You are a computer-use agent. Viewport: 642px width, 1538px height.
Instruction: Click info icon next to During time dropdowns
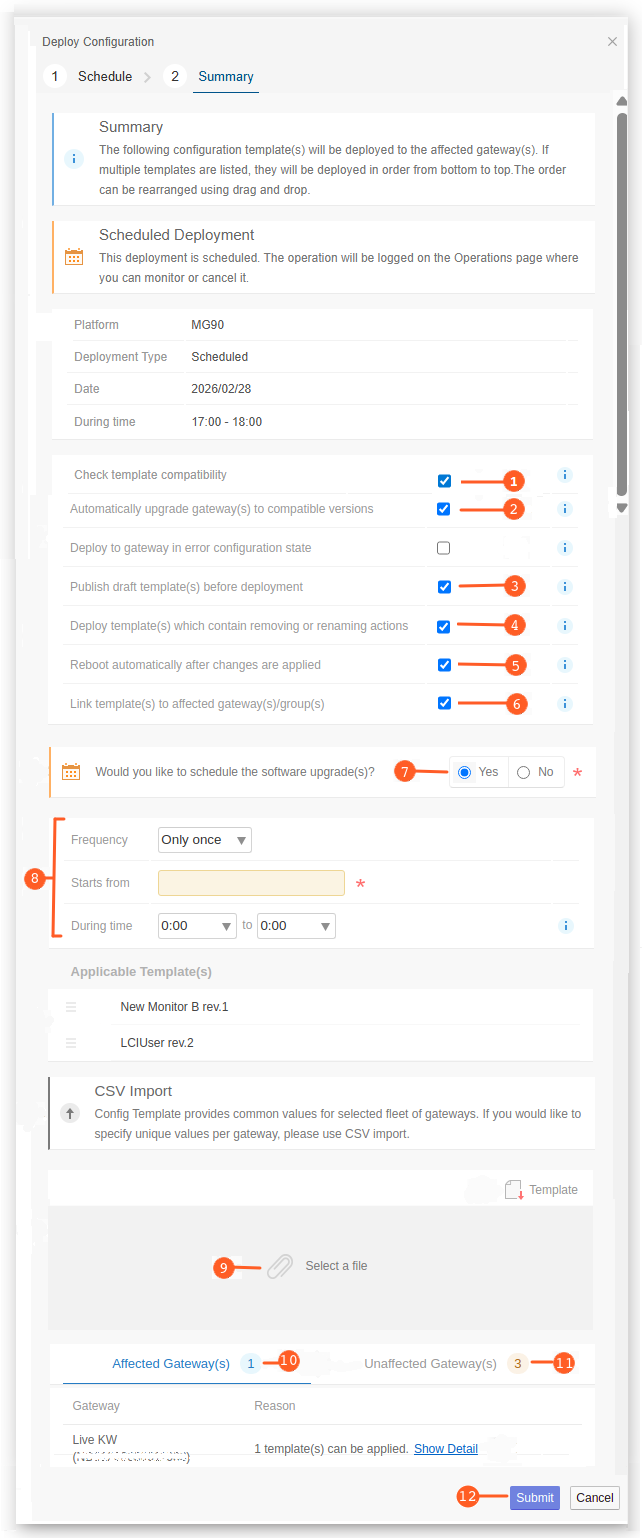[x=565, y=926]
